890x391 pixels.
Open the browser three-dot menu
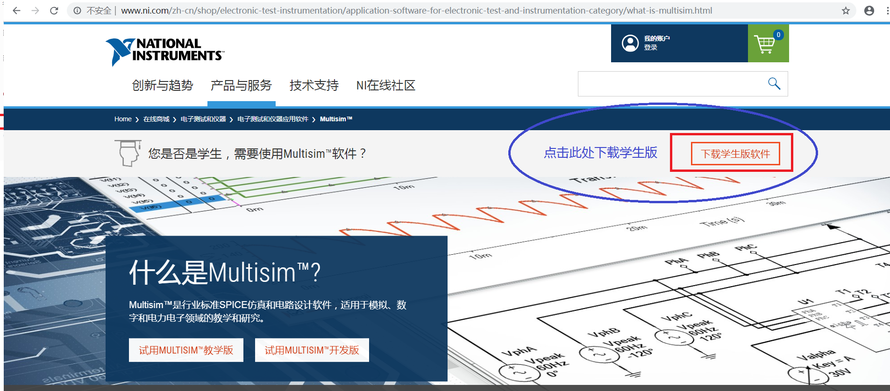[x=887, y=10]
